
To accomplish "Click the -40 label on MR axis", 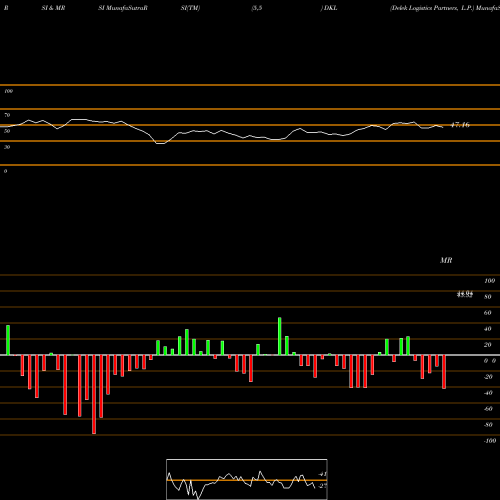I will click(x=488, y=393).
